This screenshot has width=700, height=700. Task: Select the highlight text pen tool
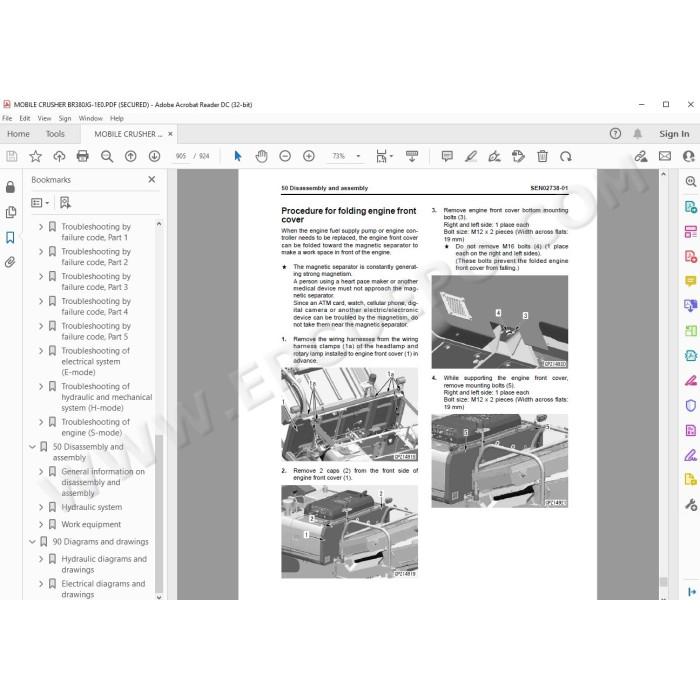click(471, 156)
